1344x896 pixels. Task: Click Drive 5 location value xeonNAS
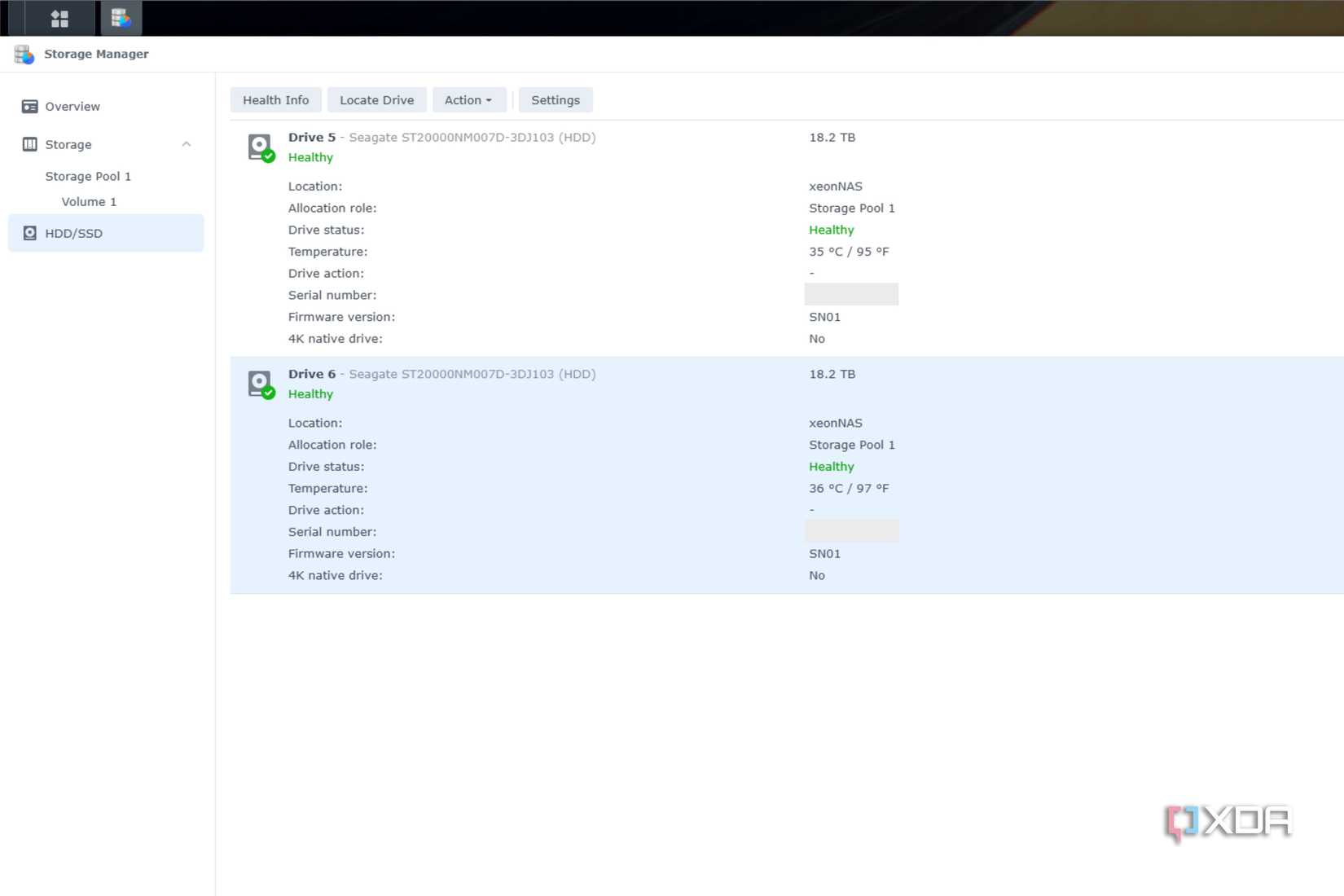(836, 187)
